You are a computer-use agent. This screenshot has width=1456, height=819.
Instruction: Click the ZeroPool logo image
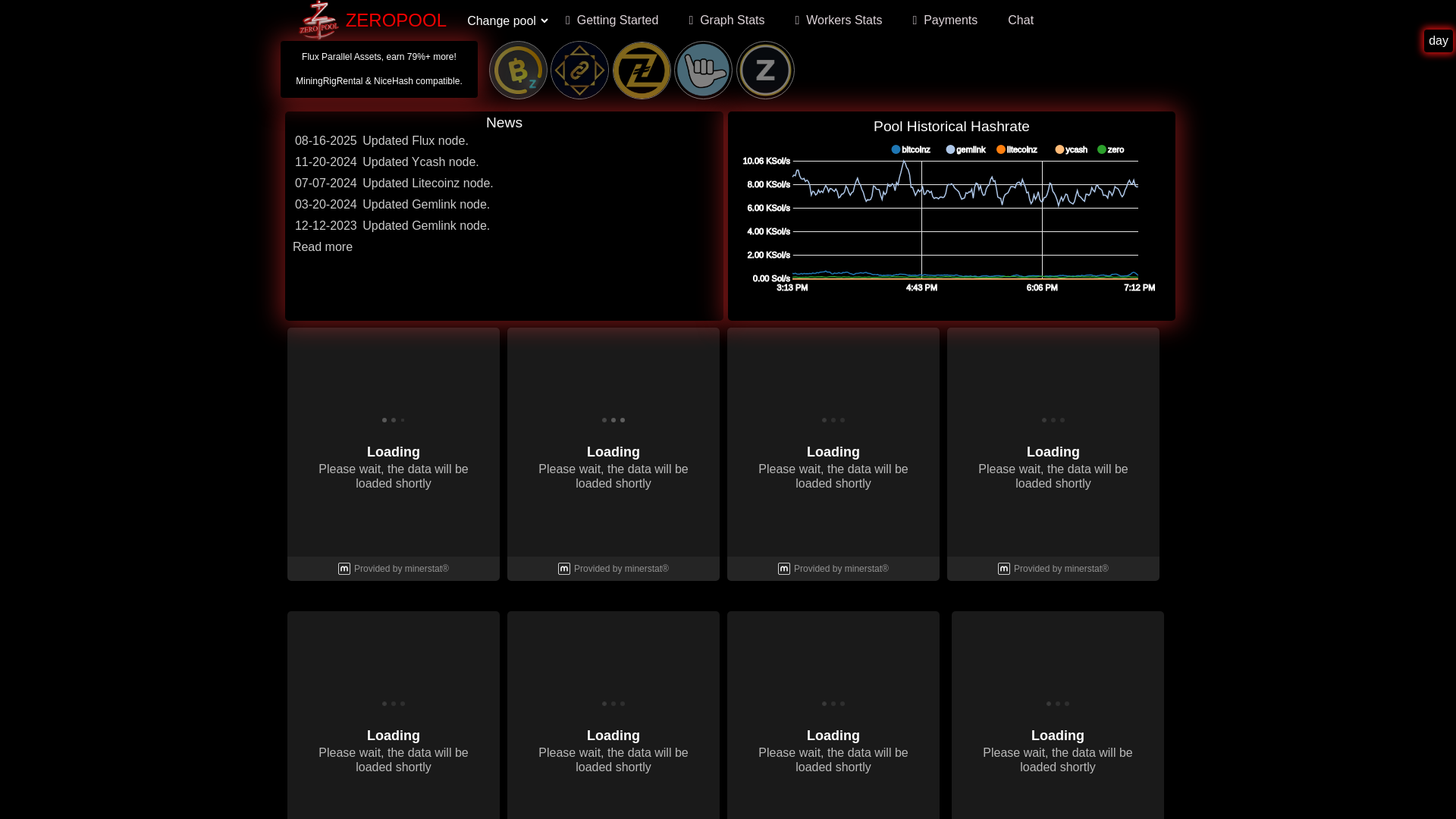(318, 20)
